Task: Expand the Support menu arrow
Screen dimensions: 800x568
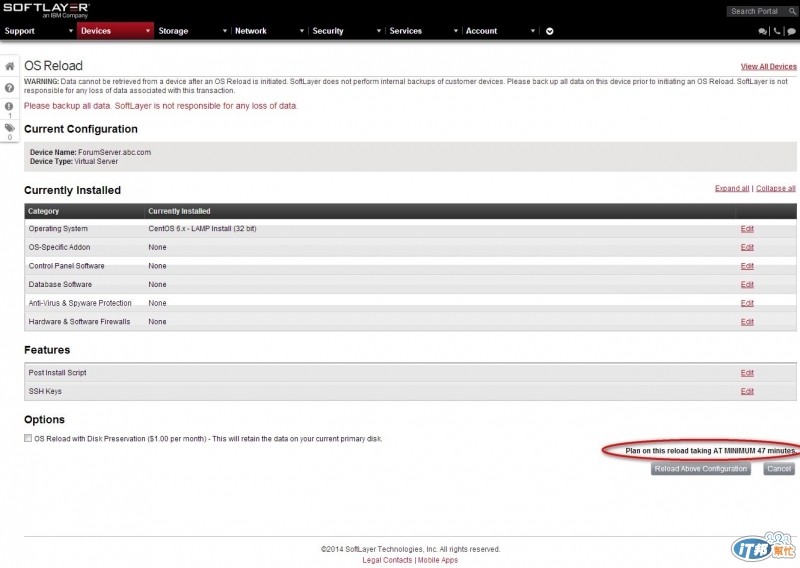Action: 71,31
